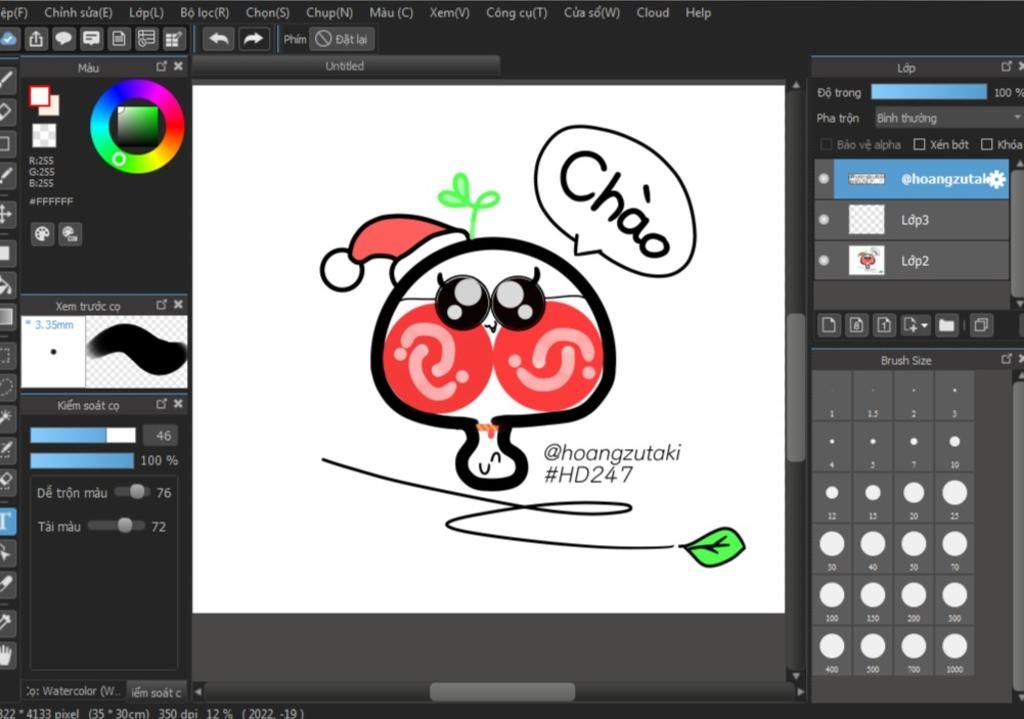
Task: Select the transparent color swatch
Action: click(44, 136)
